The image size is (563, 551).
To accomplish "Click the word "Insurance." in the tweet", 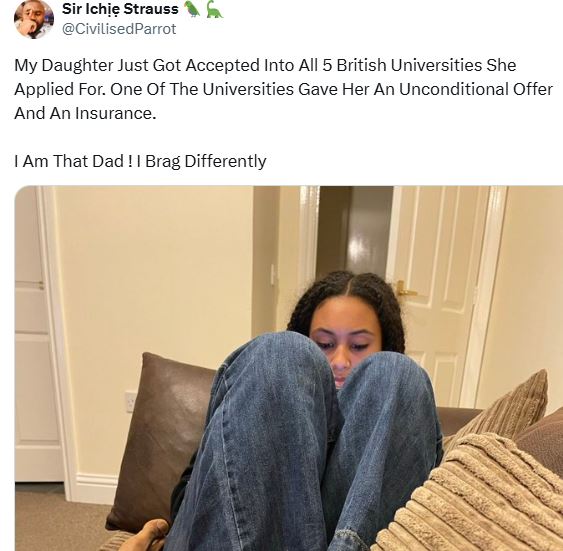I will (x=116, y=113).
